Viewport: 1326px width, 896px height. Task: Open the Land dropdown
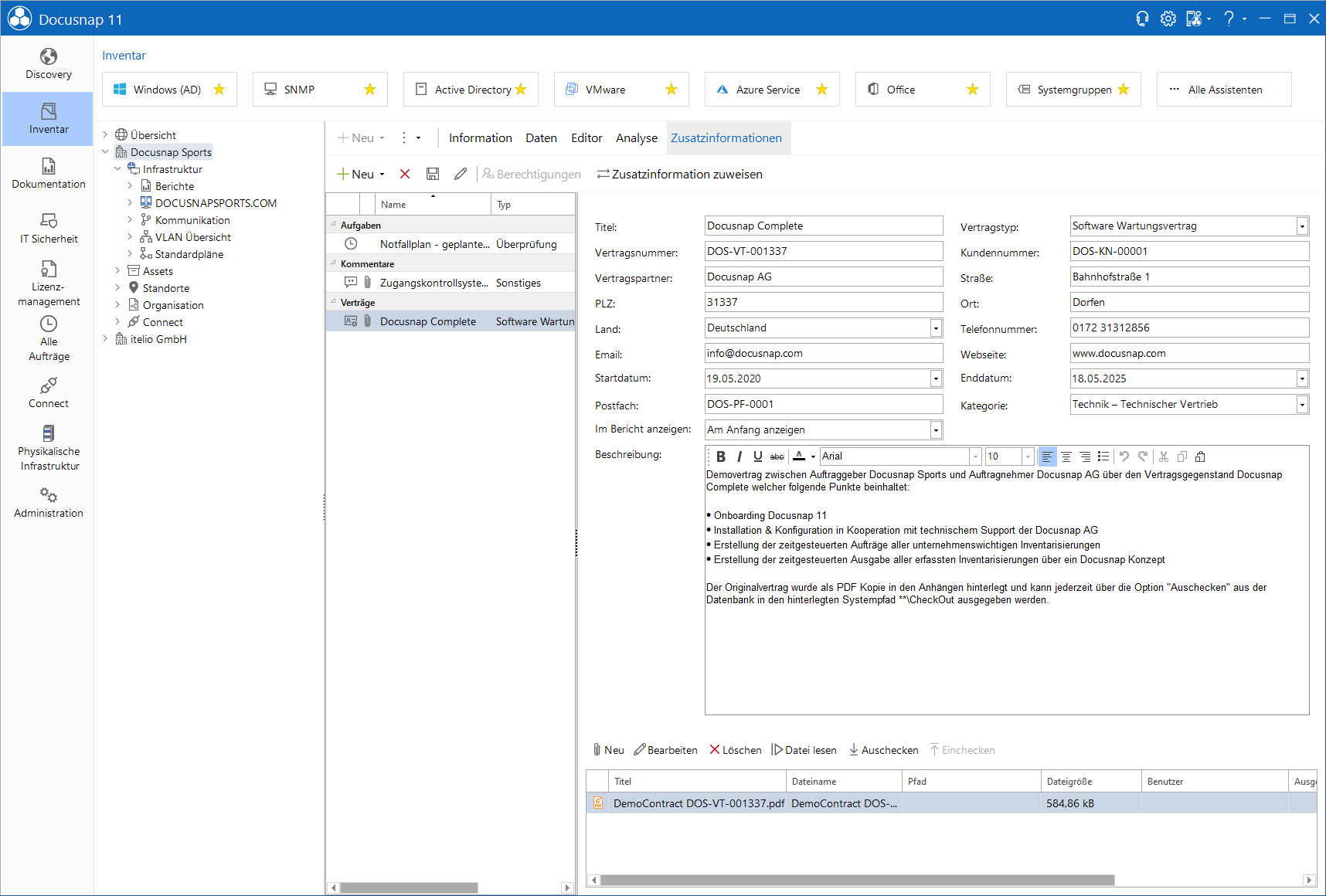(x=936, y=328)
